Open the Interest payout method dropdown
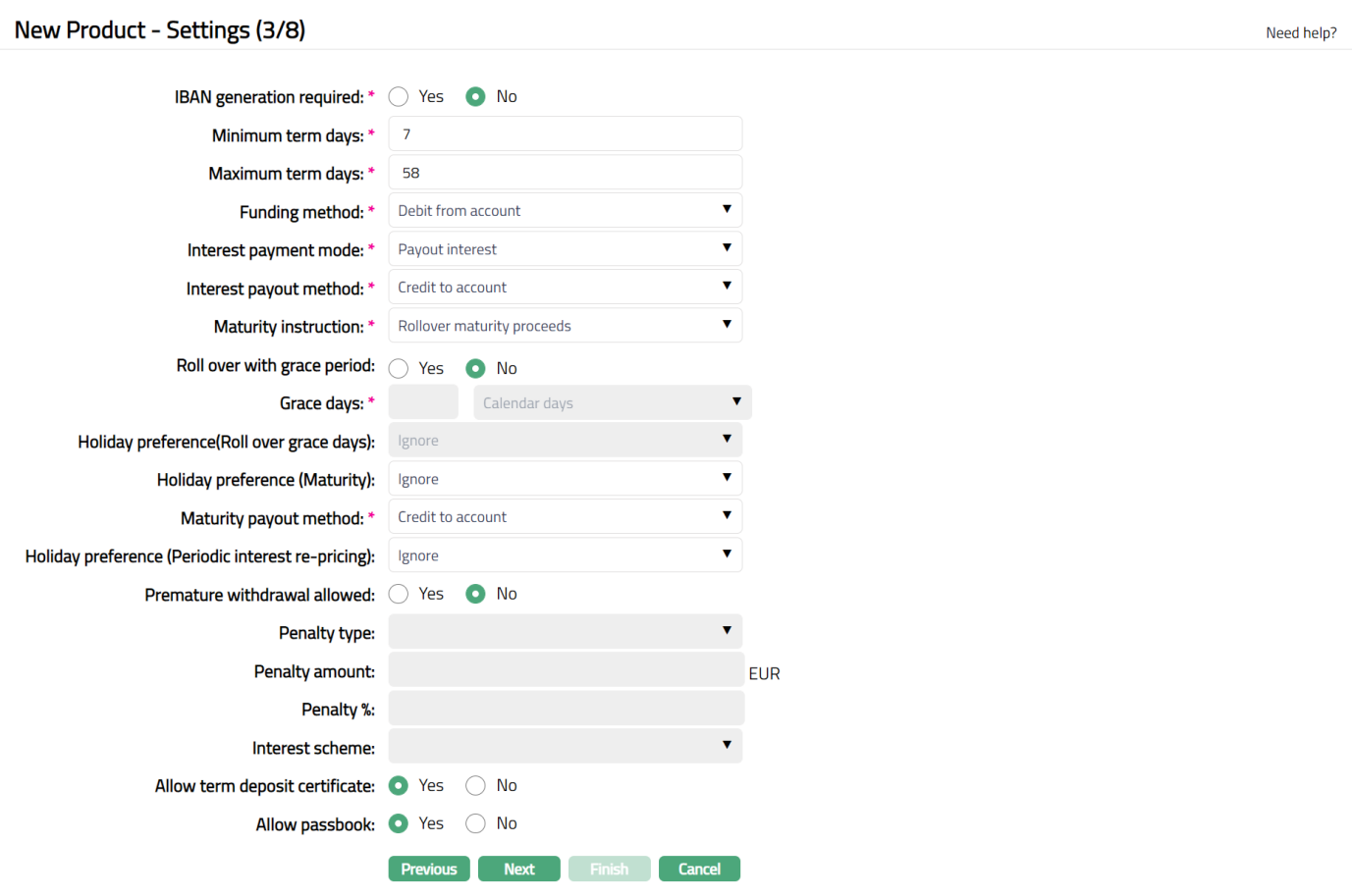Viewport: 1352px width, 896px height. tap(565, 288)
